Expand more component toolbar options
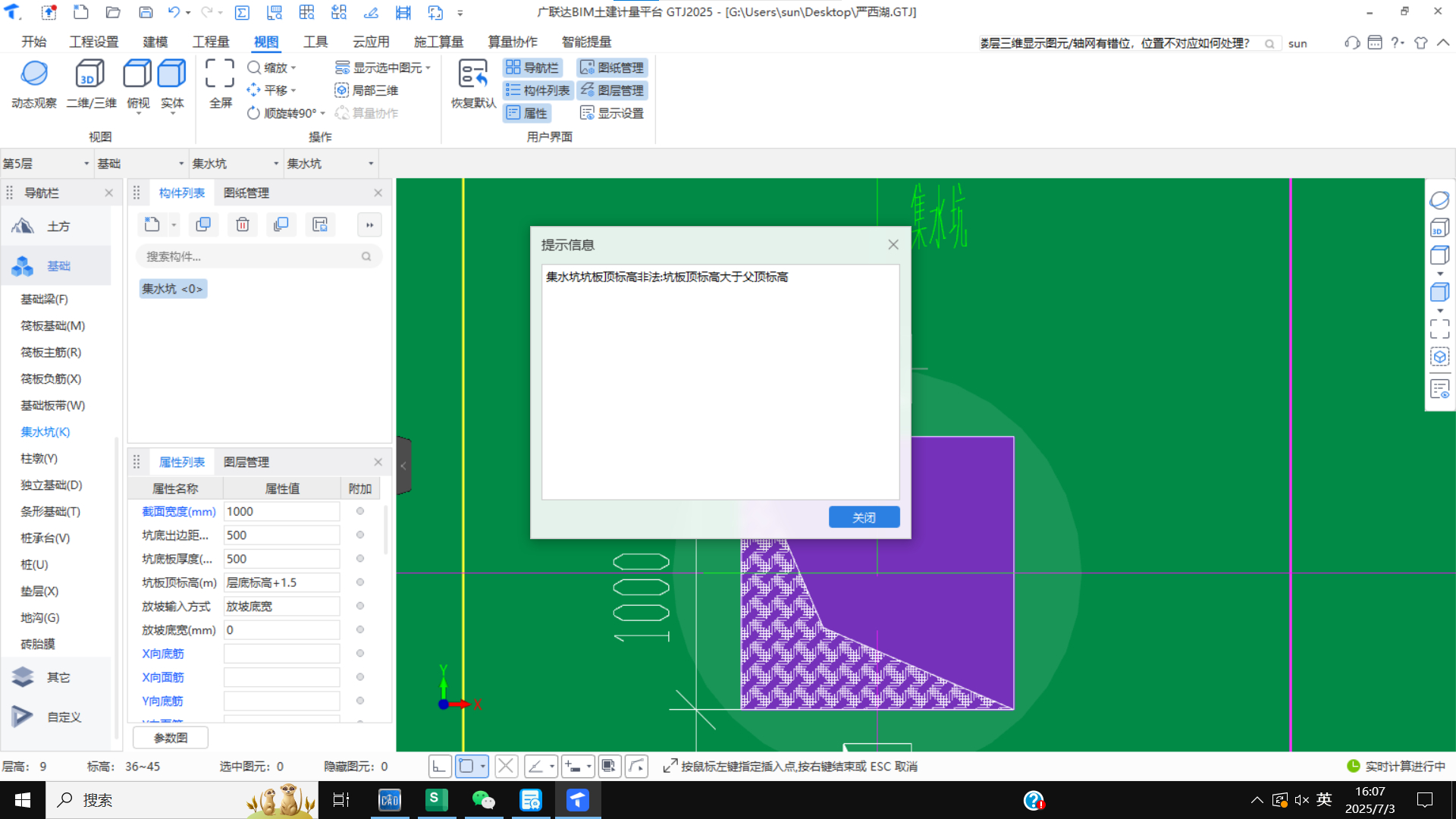The height and width of the screenshot is (819, 1456). pyautogui.click(x=369, y=224)
